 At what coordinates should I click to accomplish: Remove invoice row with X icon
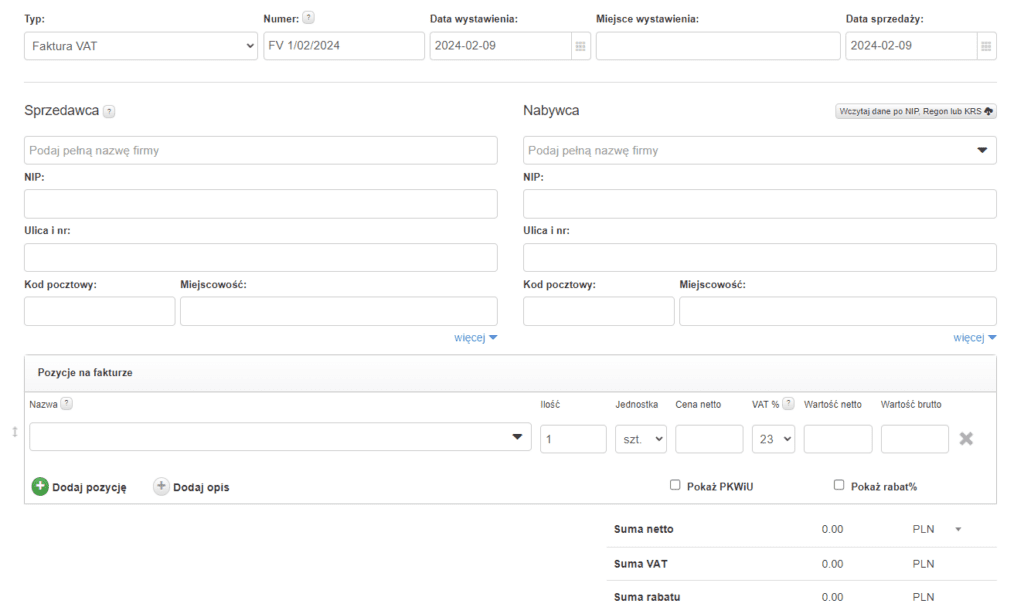(966, 439)
